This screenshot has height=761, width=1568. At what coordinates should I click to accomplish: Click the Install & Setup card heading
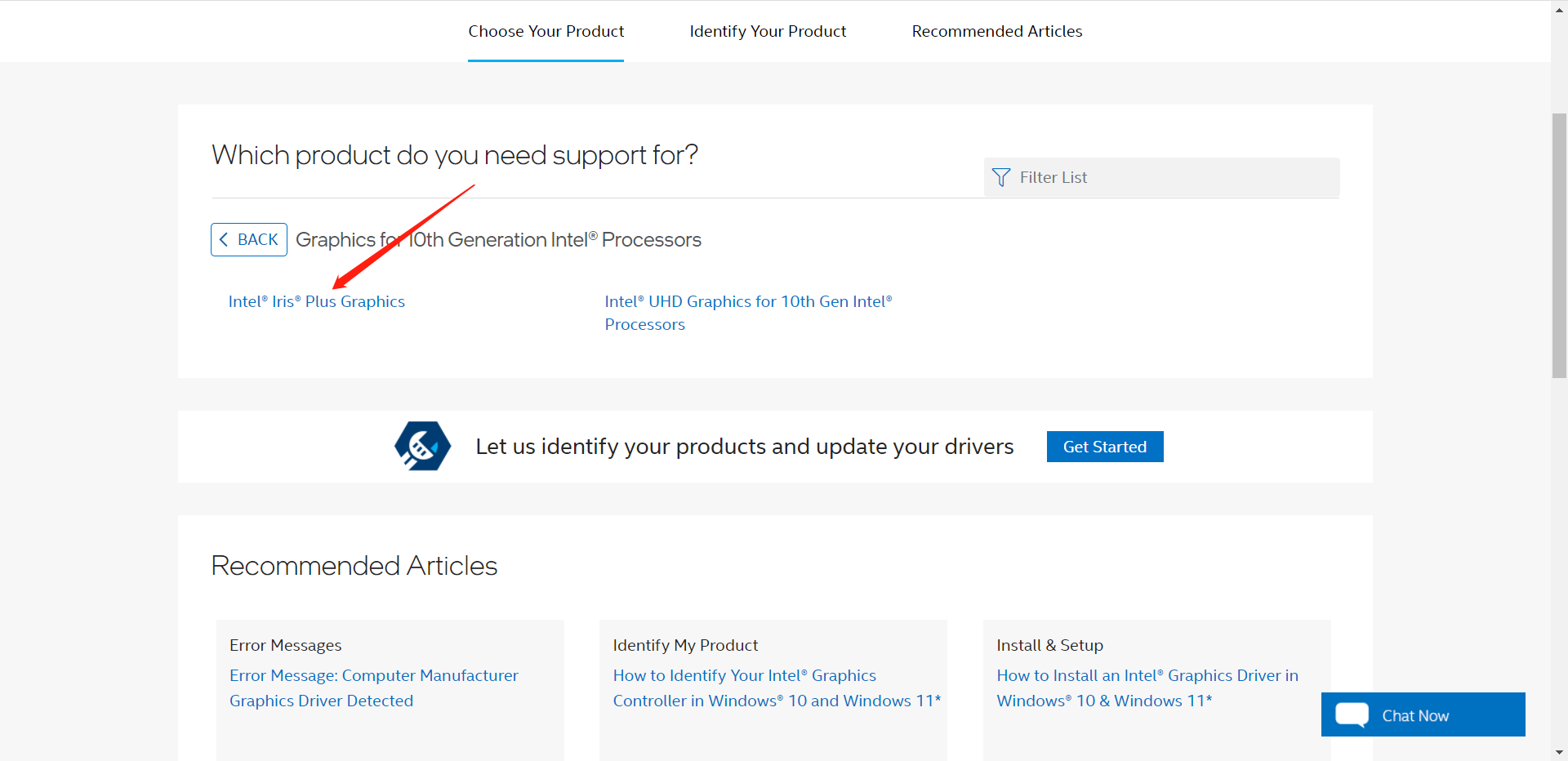[1049, 645]
